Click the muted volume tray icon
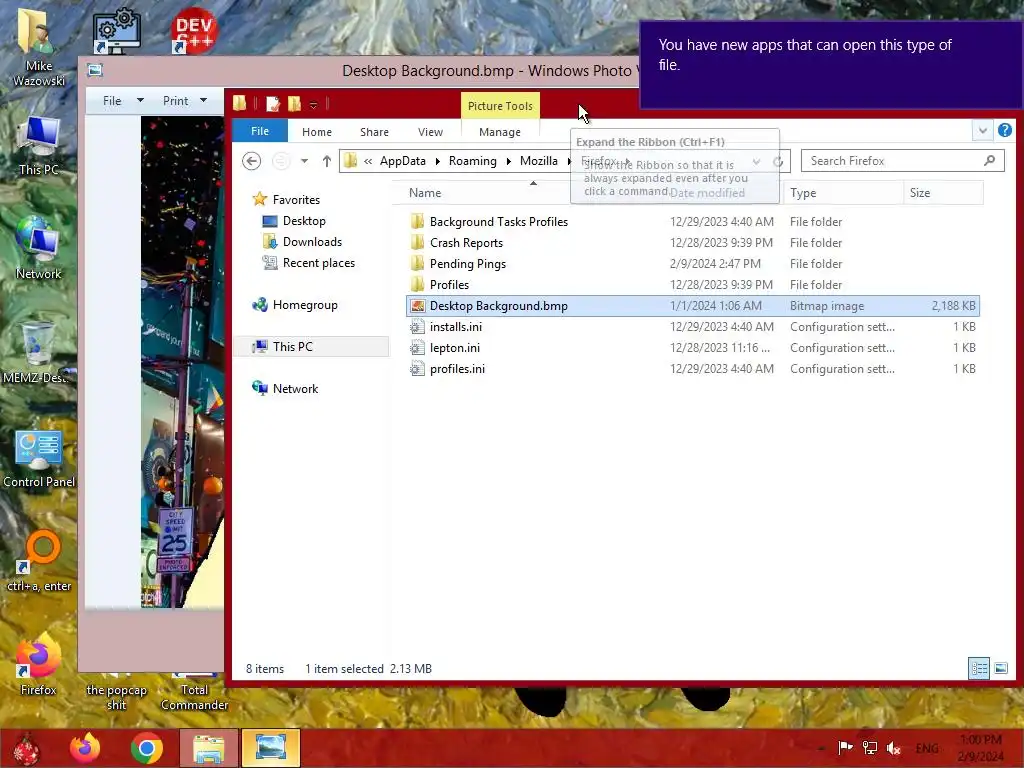This screenshot has width=1024, height=768. (x=893, y=748)
